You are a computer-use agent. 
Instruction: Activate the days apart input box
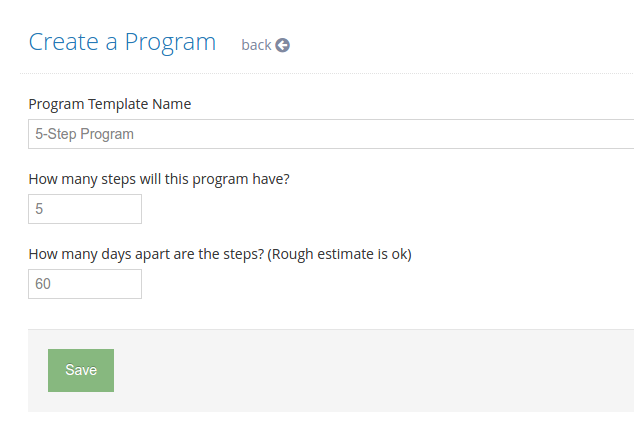pyautogui.click(x=85, y=284)
